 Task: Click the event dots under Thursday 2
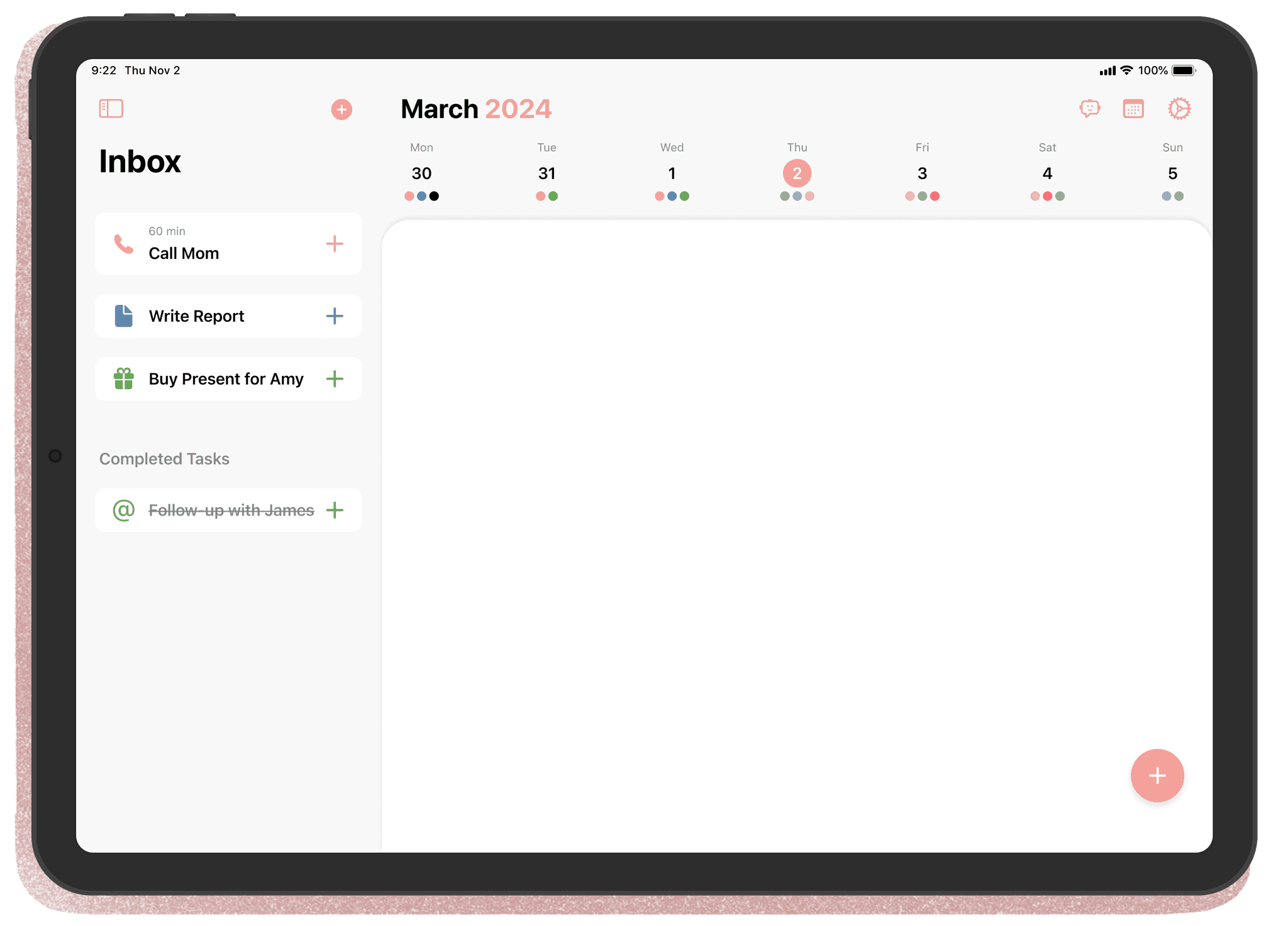(796, 196)
